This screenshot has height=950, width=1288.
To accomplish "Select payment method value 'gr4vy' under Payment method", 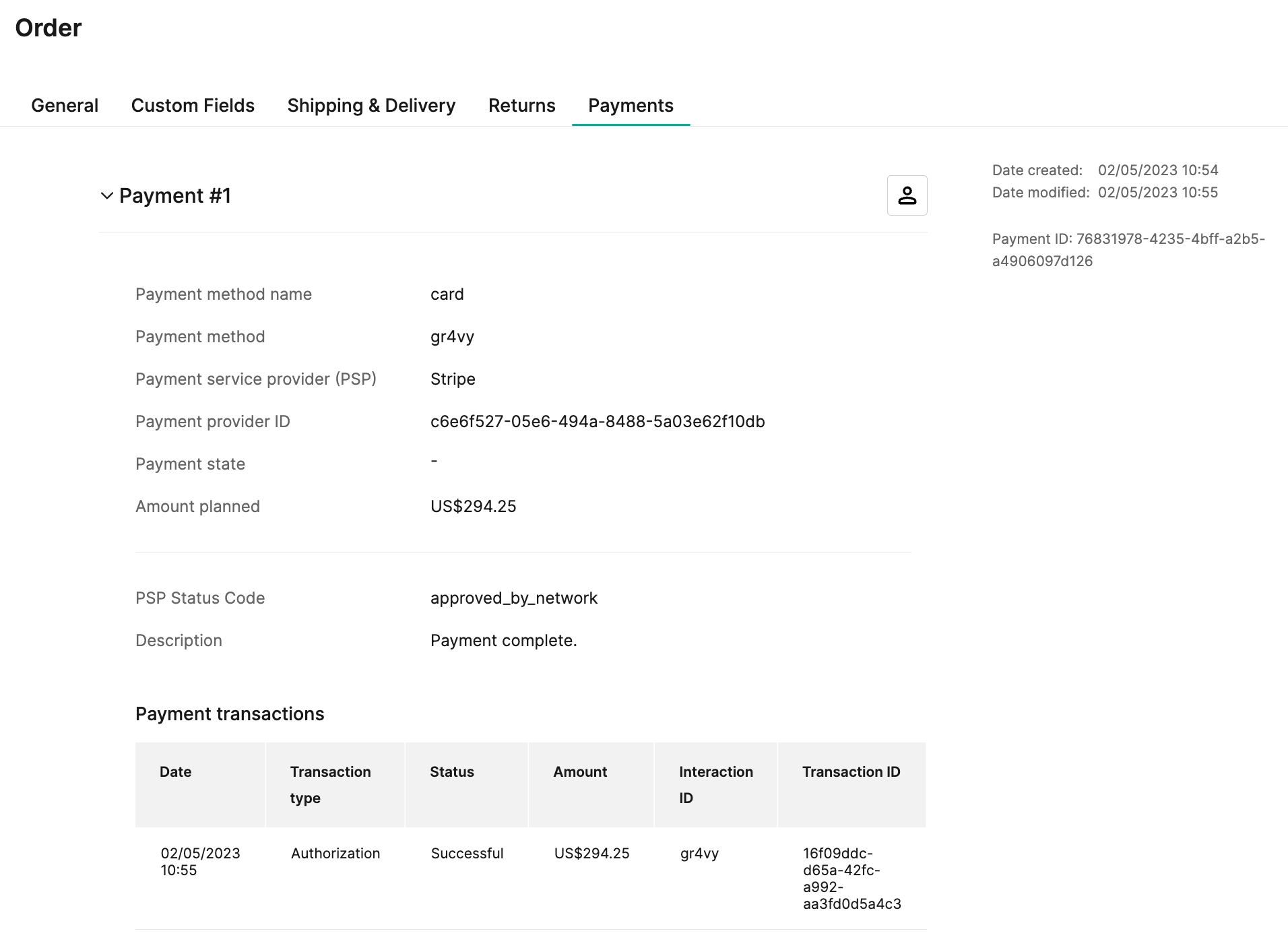I will (x=453, y=337).
